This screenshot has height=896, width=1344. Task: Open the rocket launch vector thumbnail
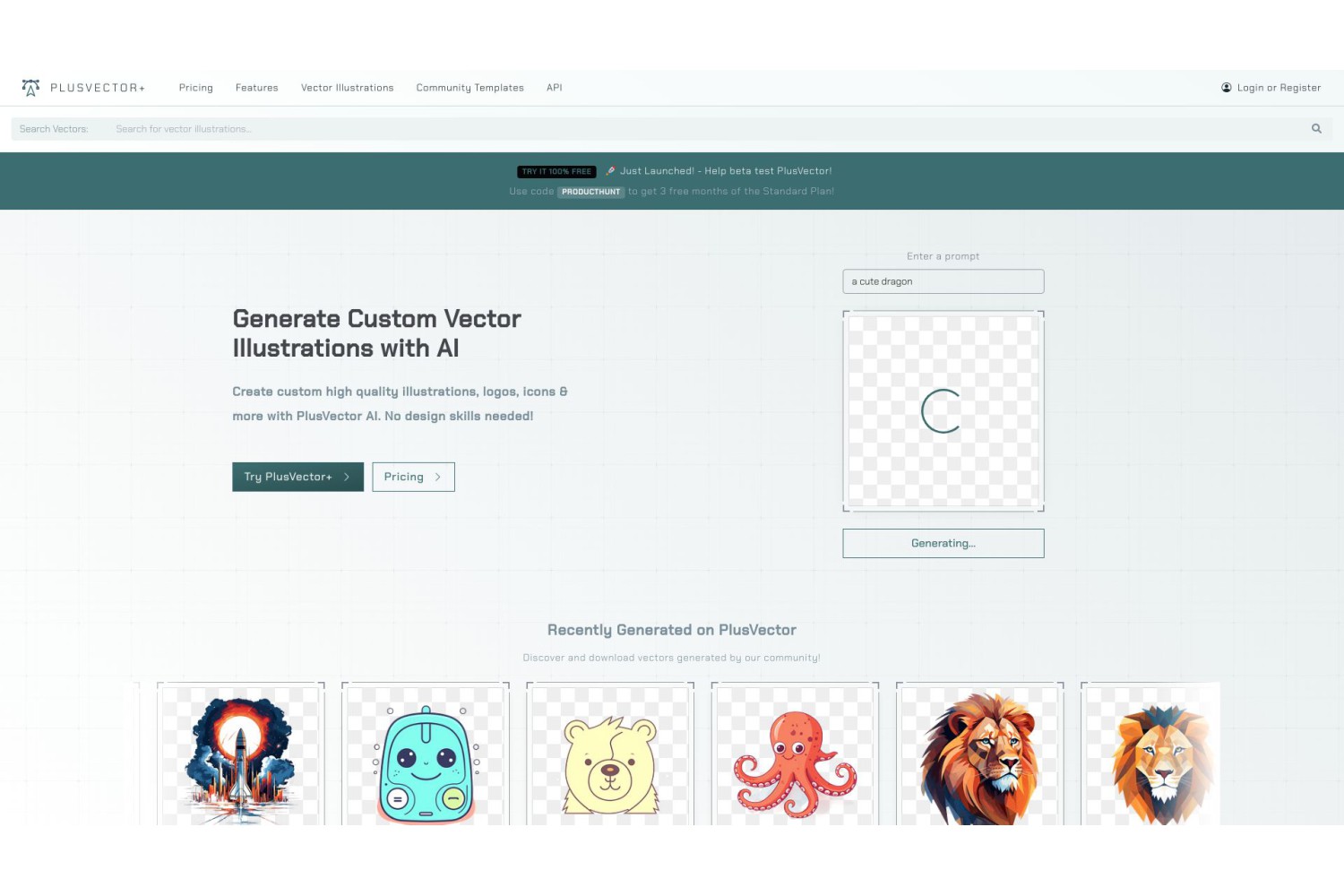click(240, 754)
